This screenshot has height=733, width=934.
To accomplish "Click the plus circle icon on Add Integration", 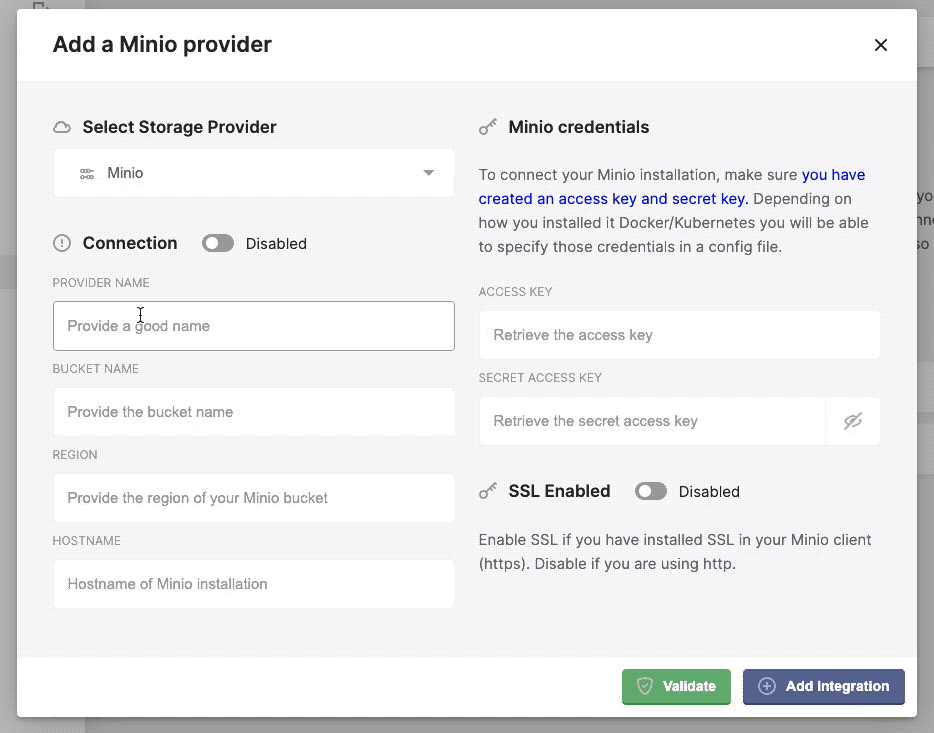I will coord(767,687).
